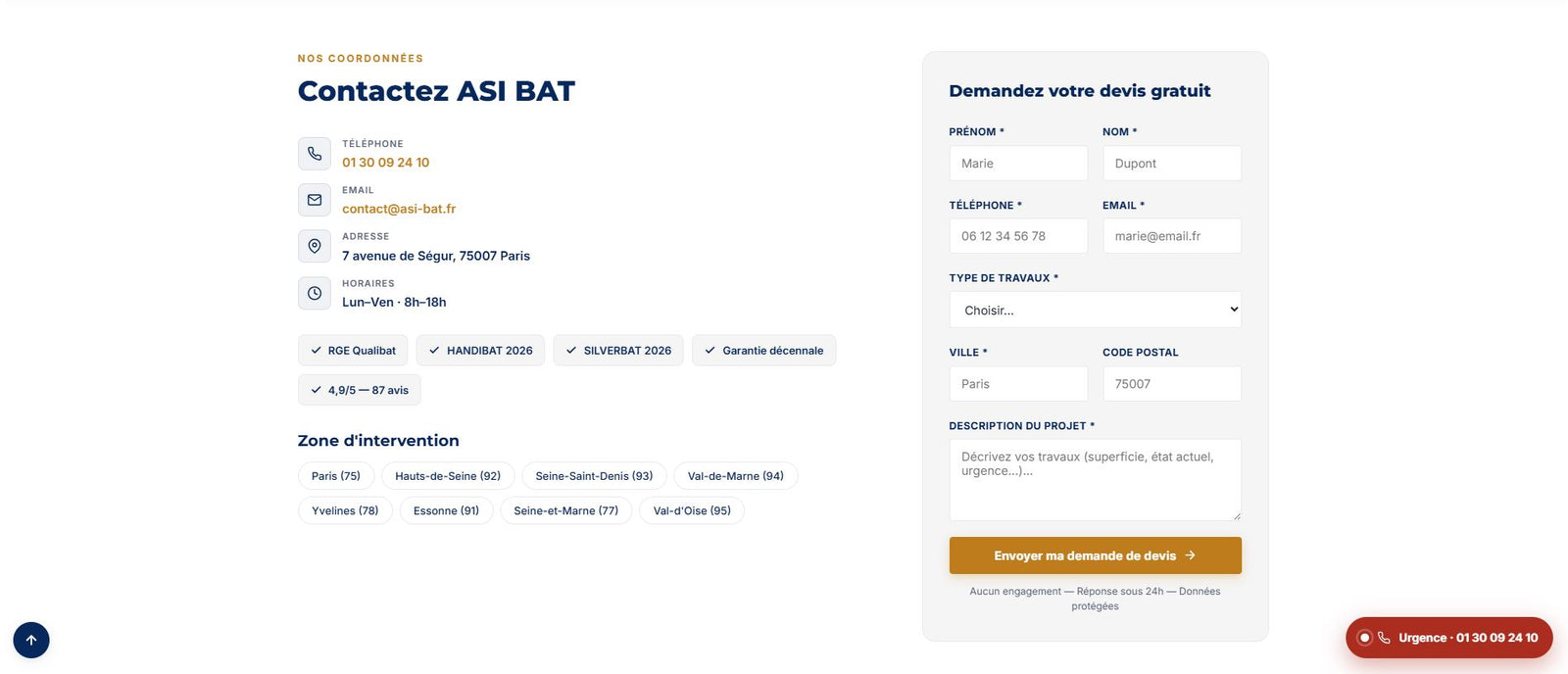Screen dimensions: 1568x674
Task: Select the Email field with marie@email.fr placeholder
Action: [x=1172, y=236]
